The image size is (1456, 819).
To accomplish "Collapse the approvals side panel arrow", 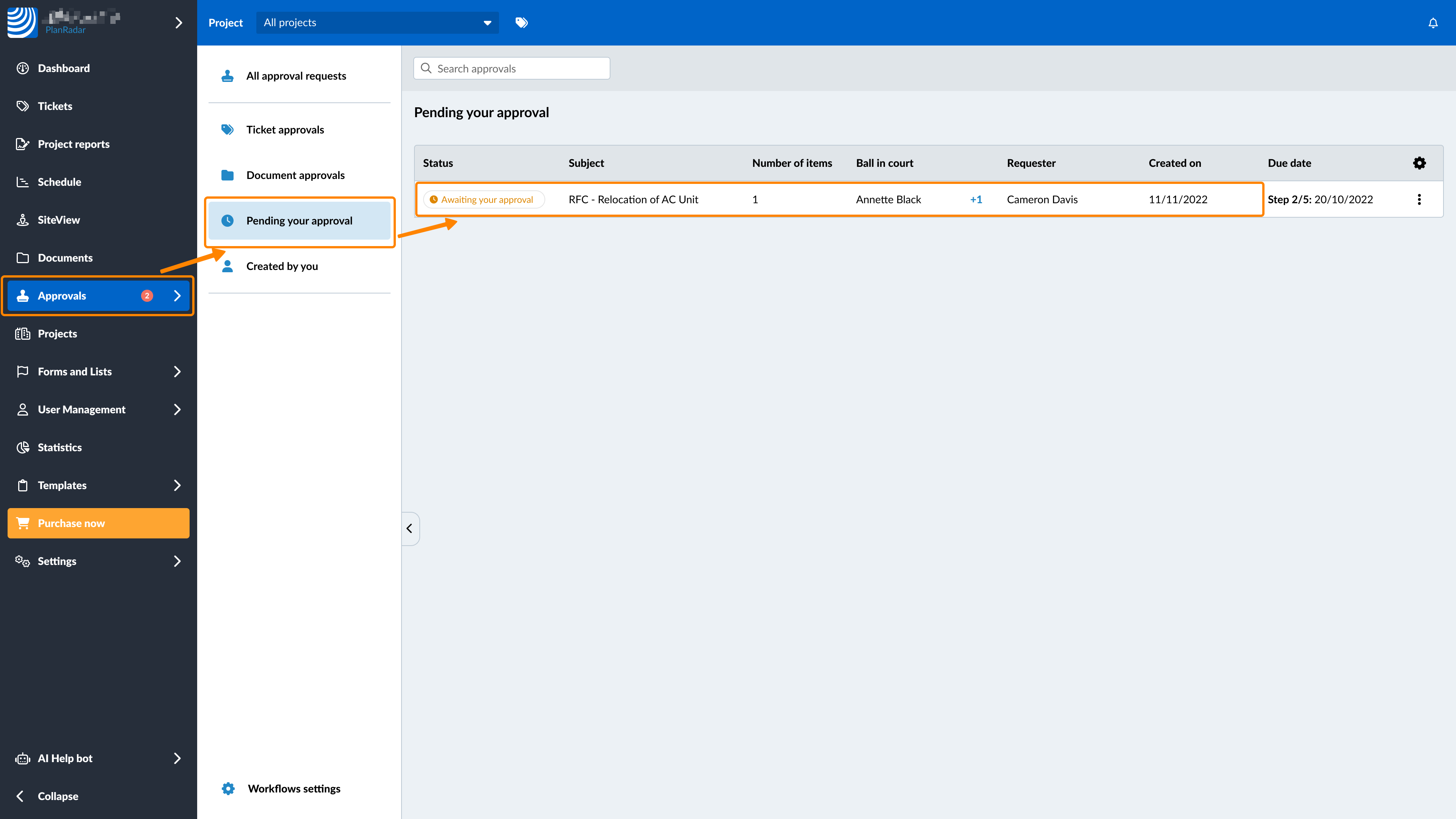I will tap(410, 529).
